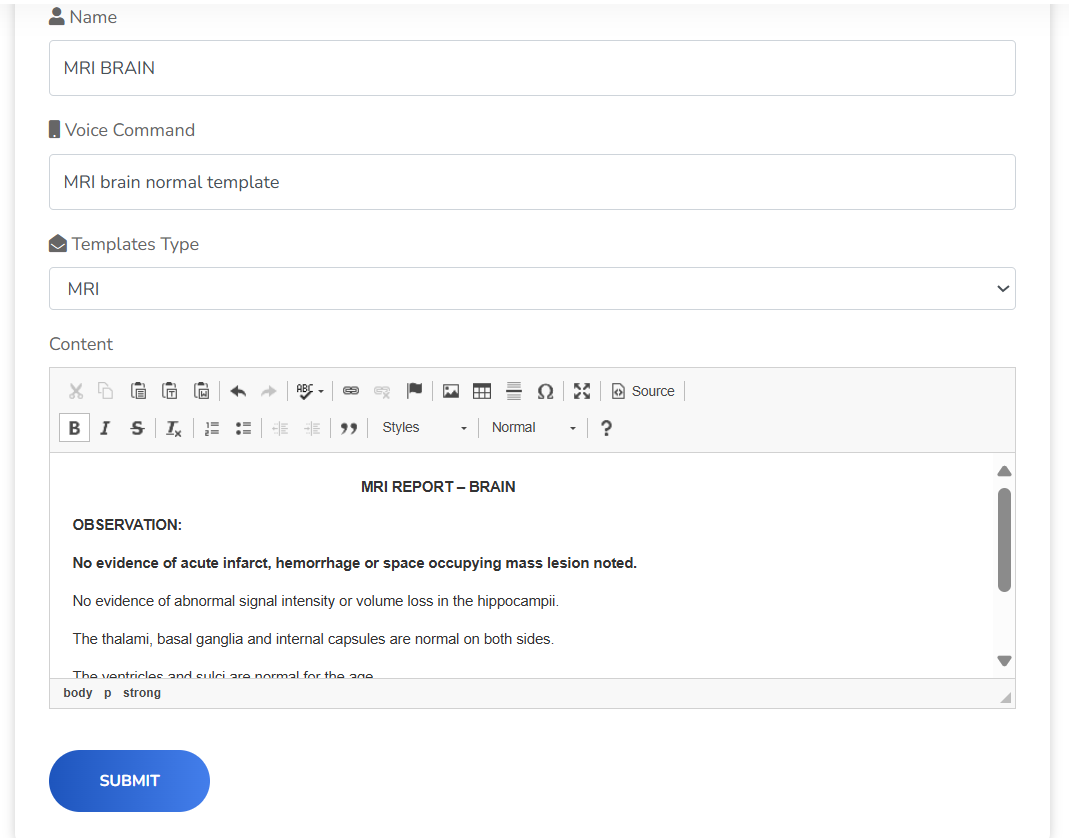Viewport: 1069px width, 838px height.
Task: Toggle italic text formatting
Action: (105, 428)
